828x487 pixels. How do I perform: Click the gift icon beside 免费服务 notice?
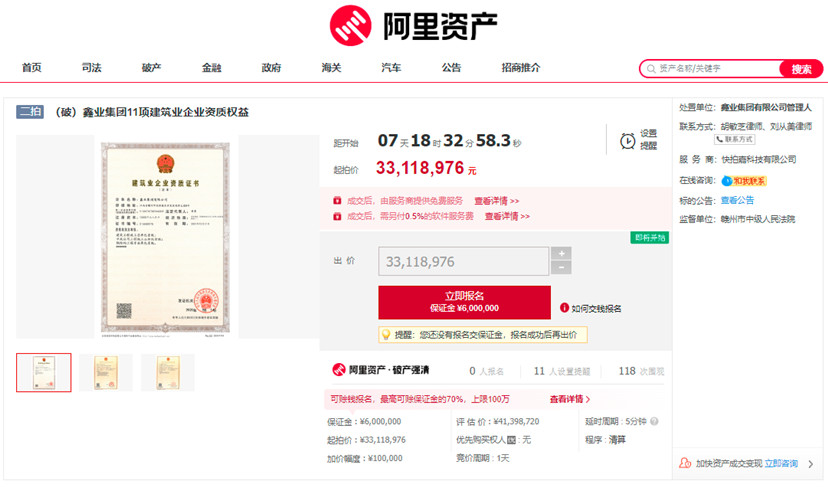(337, 201)
